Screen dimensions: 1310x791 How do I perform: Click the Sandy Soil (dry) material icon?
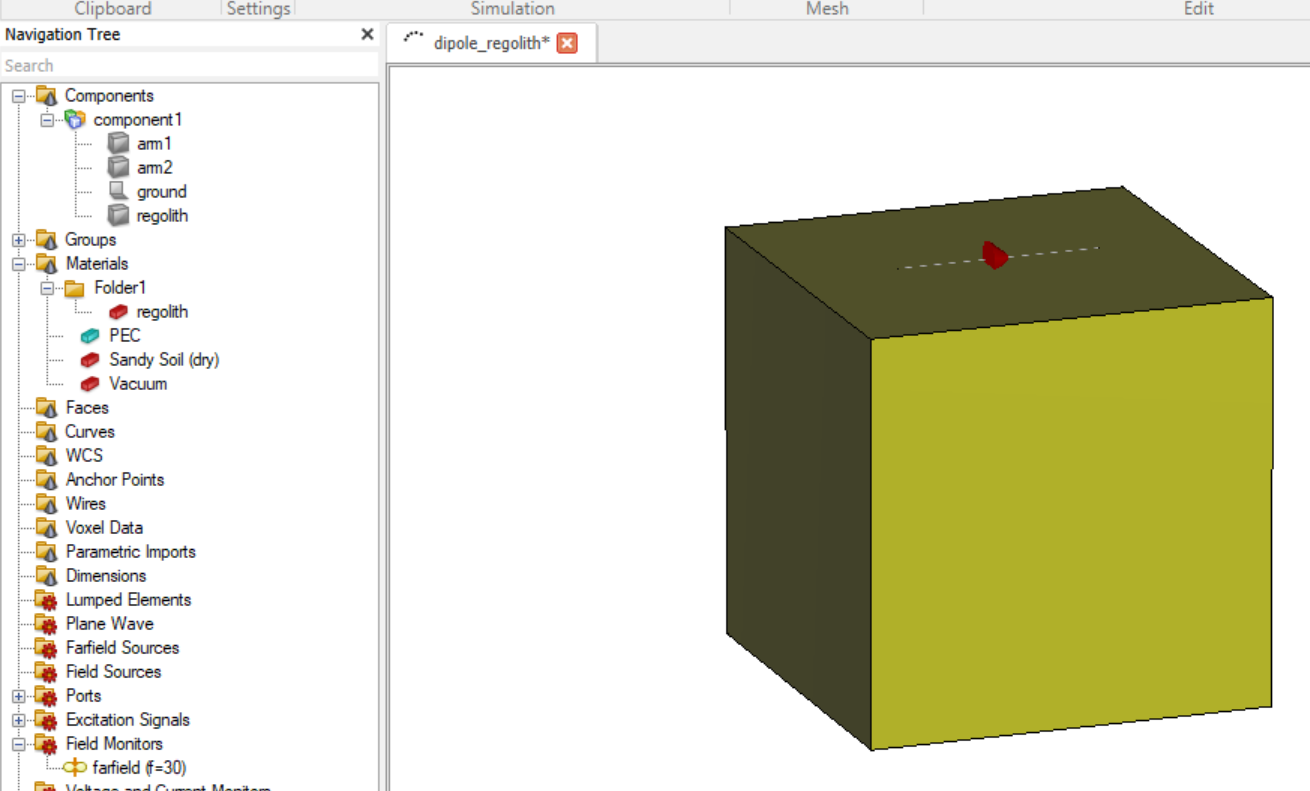point(91,360)
